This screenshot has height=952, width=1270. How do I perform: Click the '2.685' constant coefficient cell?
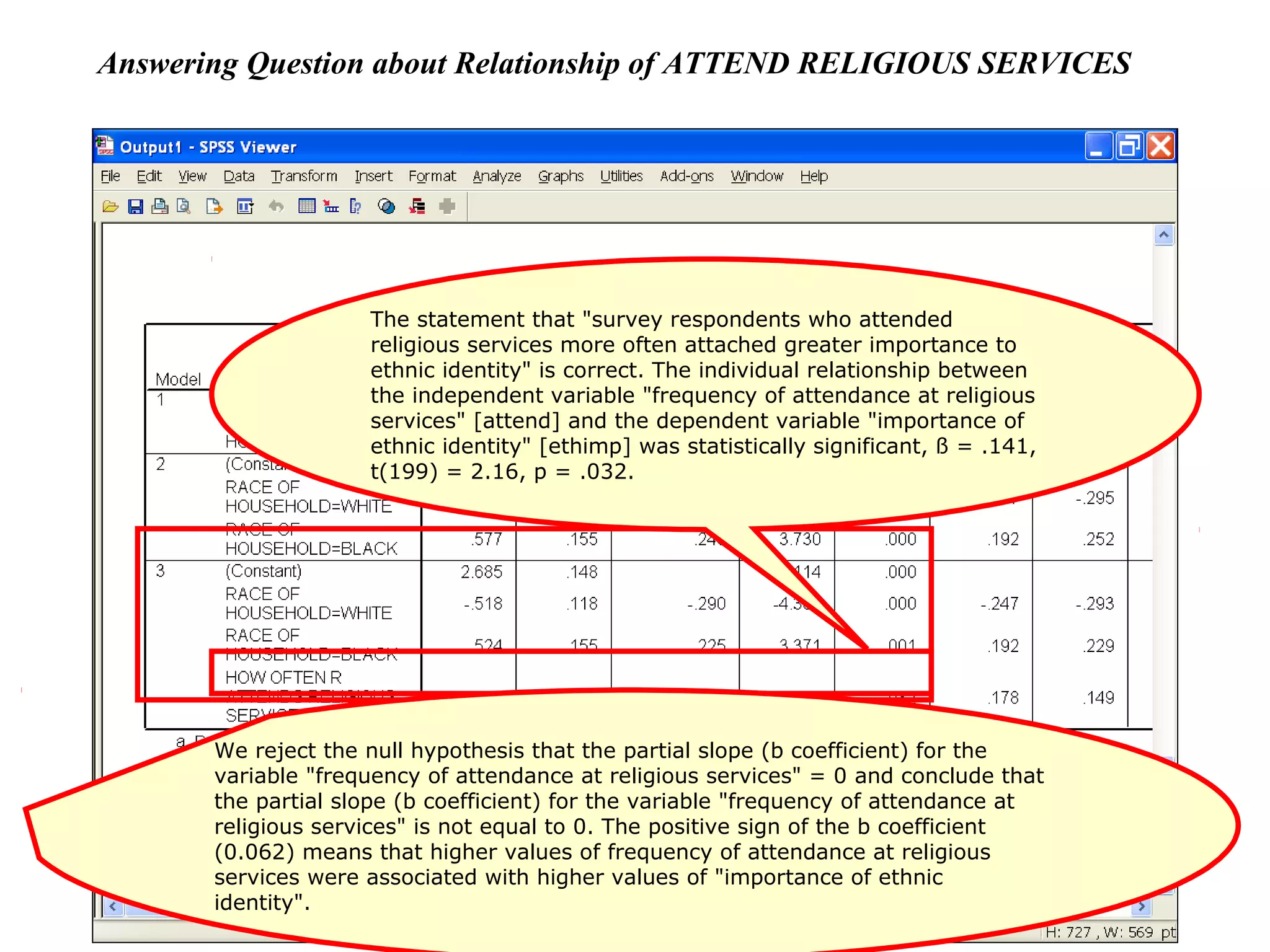pyautogui.click(x=481, y=571)
